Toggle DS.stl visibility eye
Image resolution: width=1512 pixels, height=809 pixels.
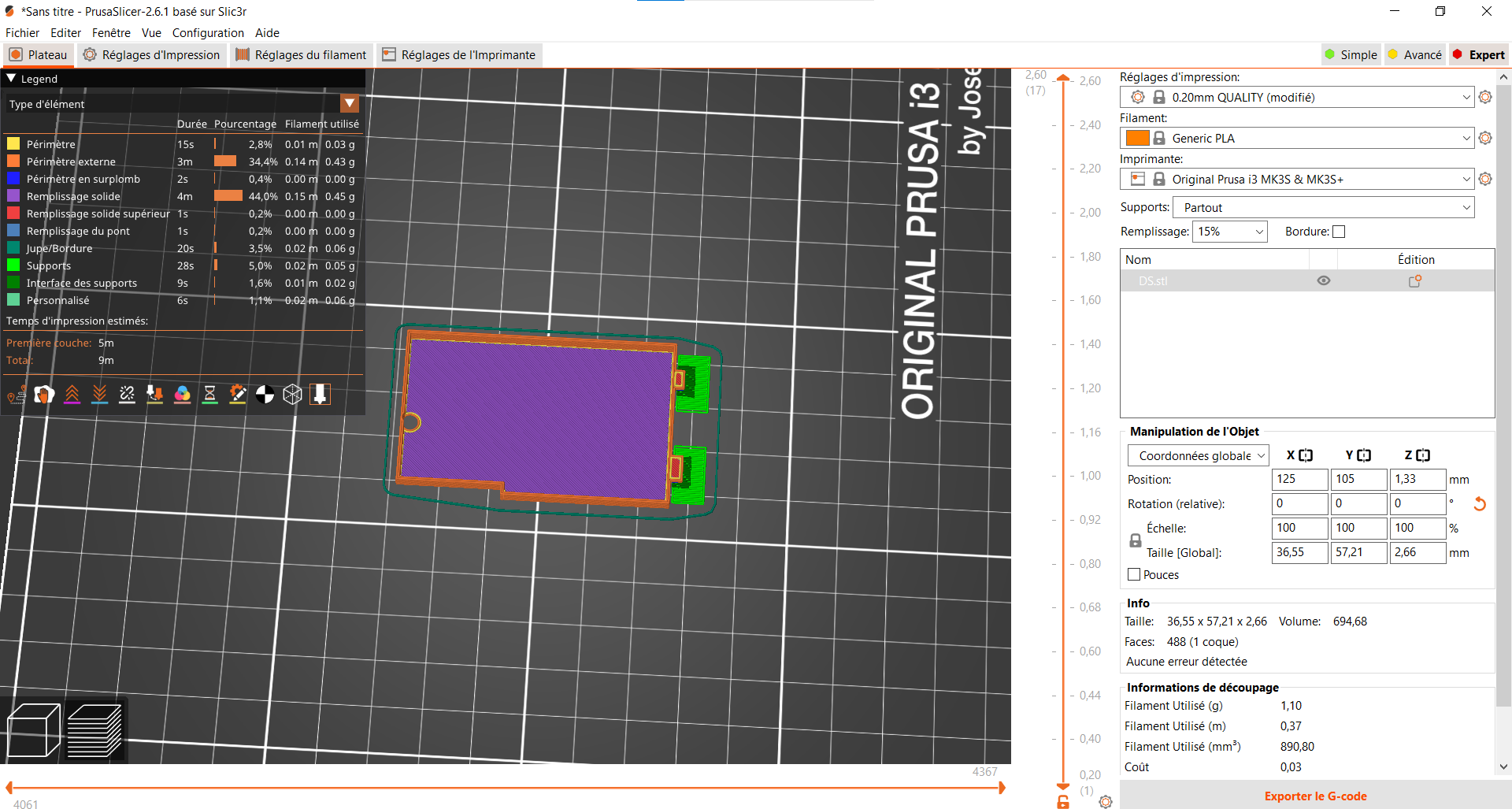1324,280
